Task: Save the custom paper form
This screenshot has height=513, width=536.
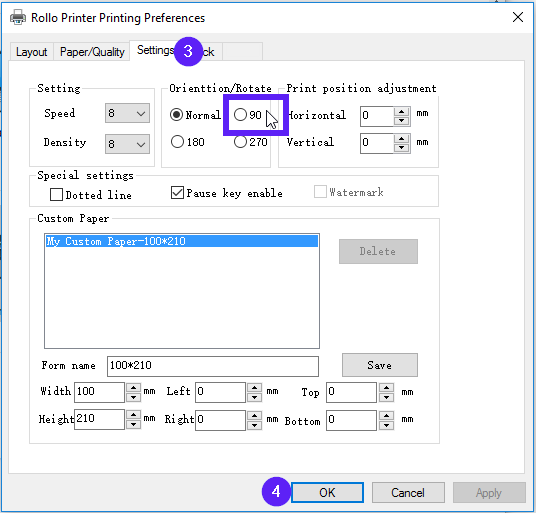Action: [x=379, y=365]
